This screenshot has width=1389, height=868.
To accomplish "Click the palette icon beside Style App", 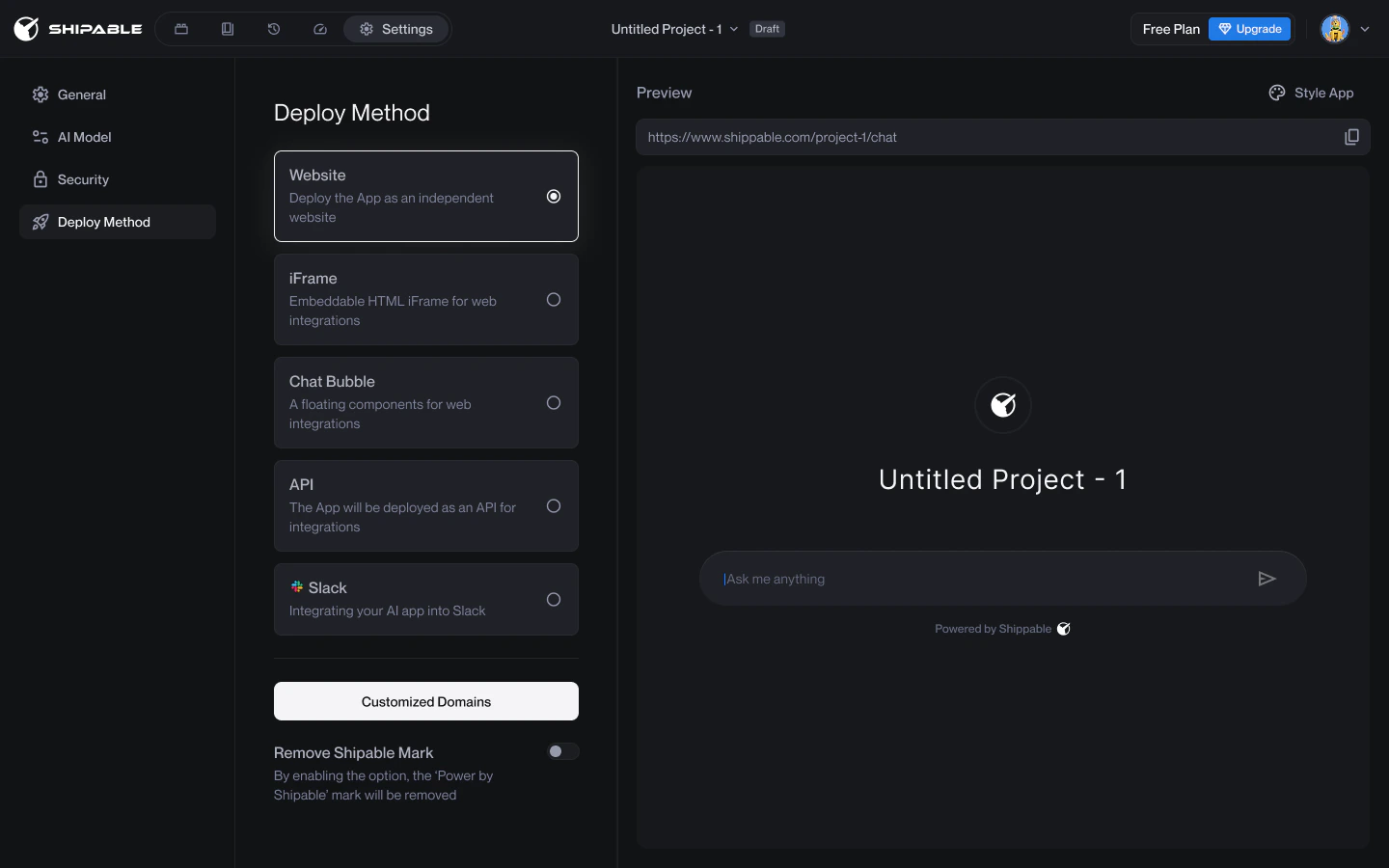I will [x=1277, y=93].
